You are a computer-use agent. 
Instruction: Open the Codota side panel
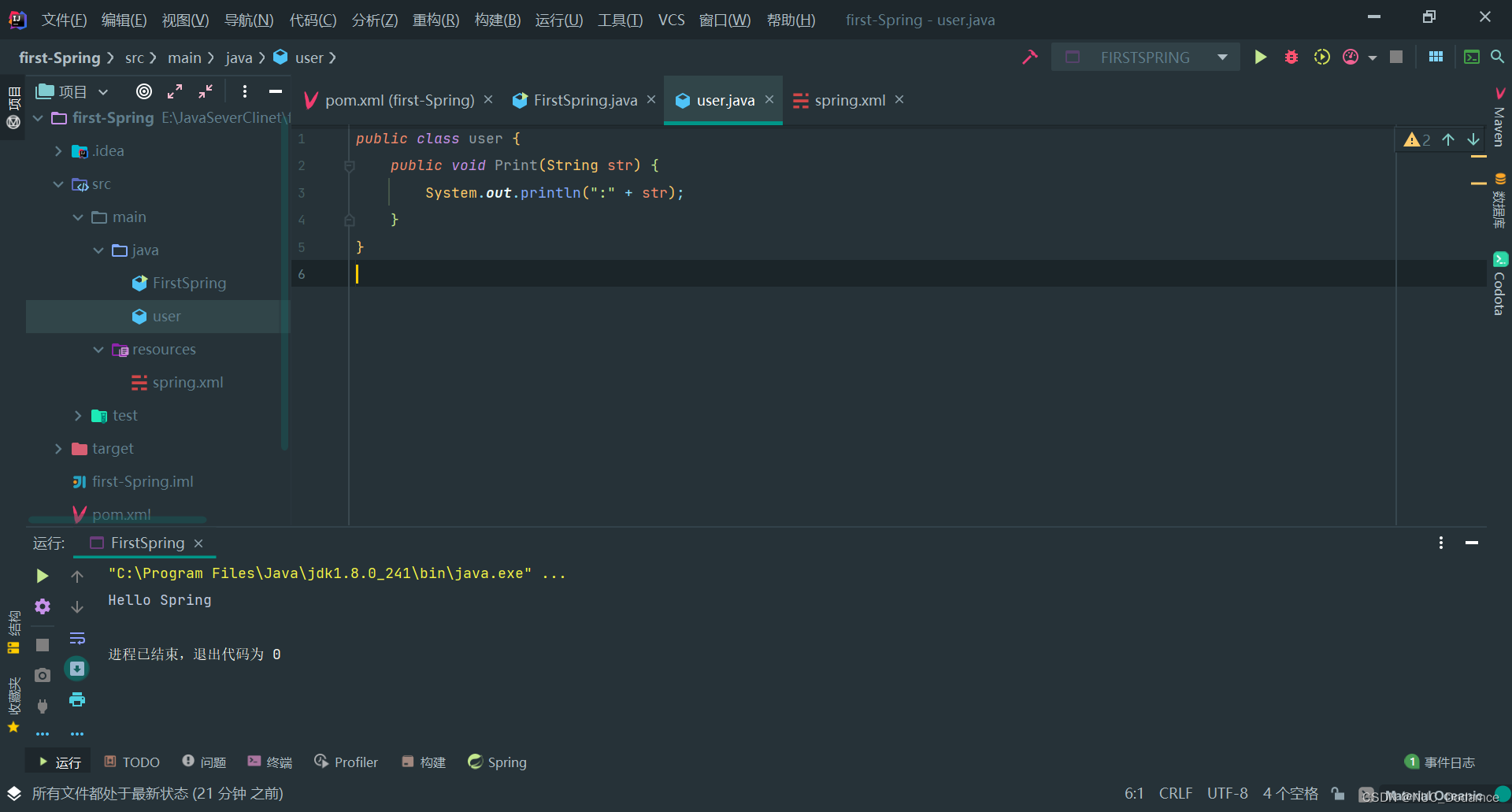[1499, 284]
